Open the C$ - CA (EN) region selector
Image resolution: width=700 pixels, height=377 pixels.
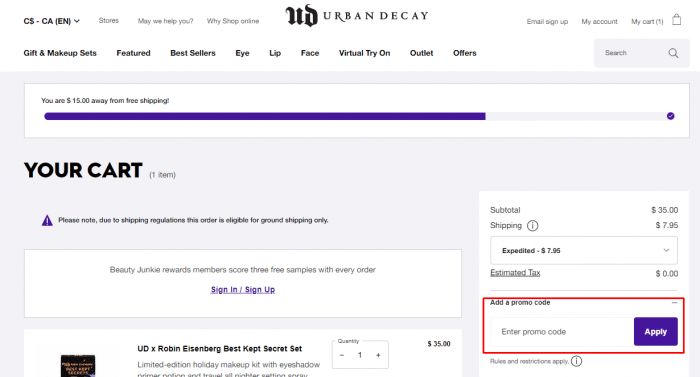point(52,21)
